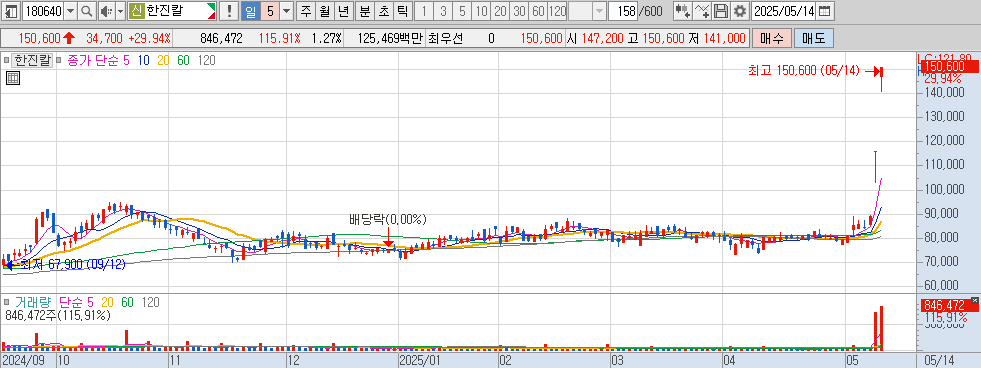Viewport: 981px width, 368px height.
Task: Click the speaker sound alert icon
Action: pyautogui.click(x=106, y=11)
